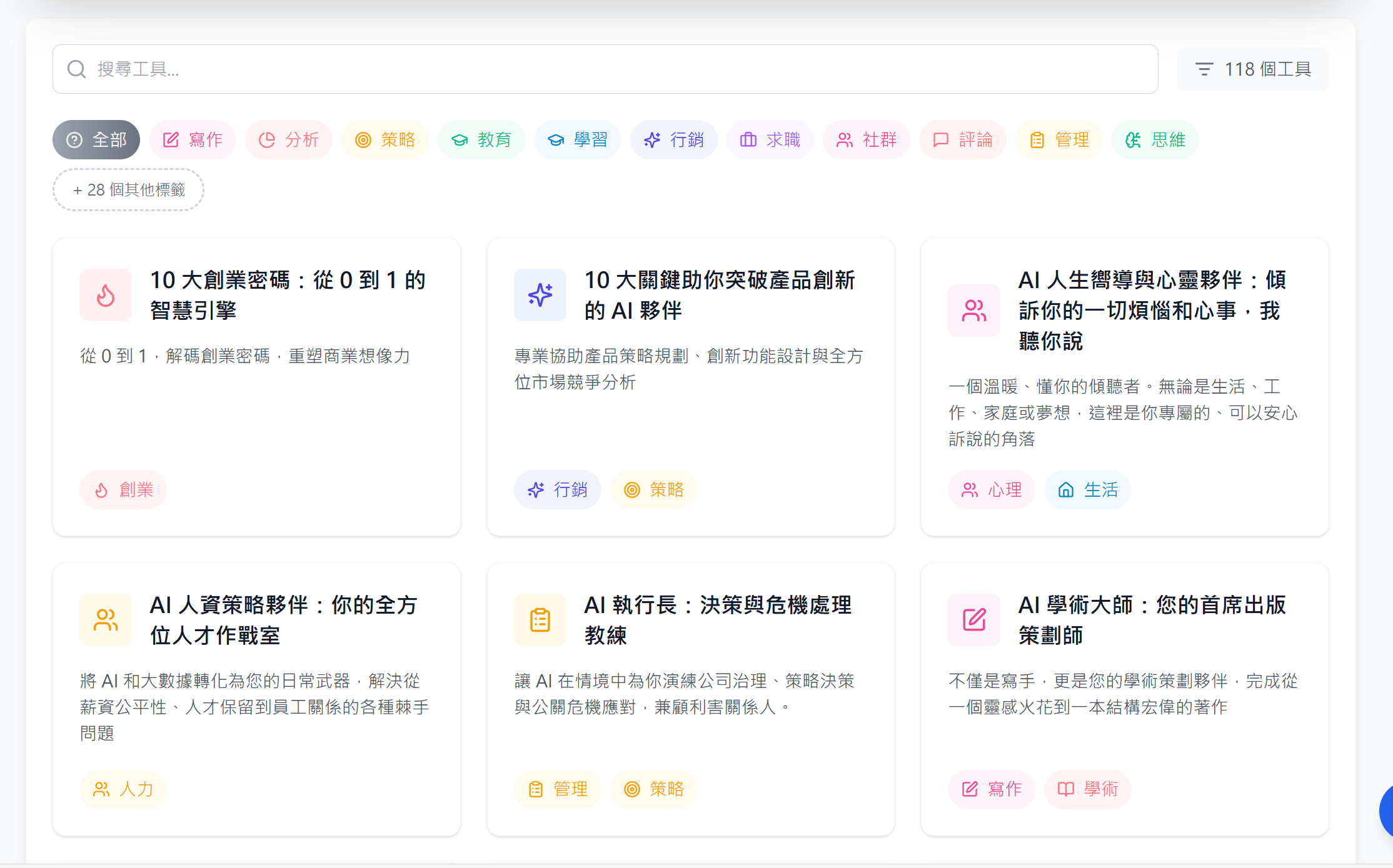Click the 生活 home tag chip
The image size is (1393, 868).
click(x=1087, y=489)
